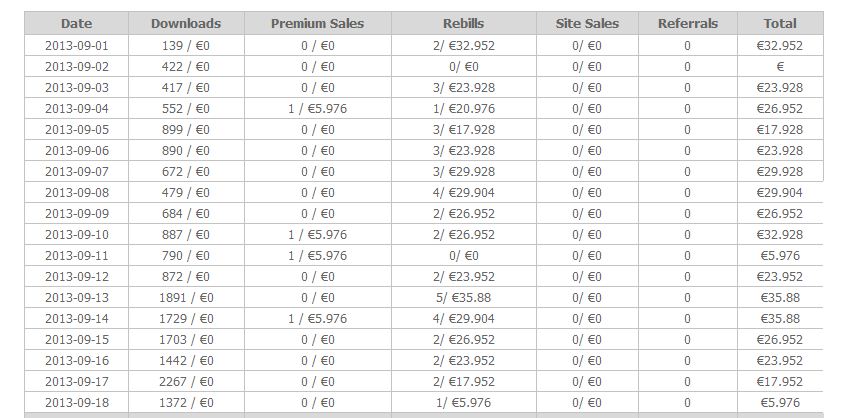Viewport: 845px width, 418px height.
Task: Click downloads cell showing 1891 / €0
Action: pyautogui.click(x=186, y=298)
